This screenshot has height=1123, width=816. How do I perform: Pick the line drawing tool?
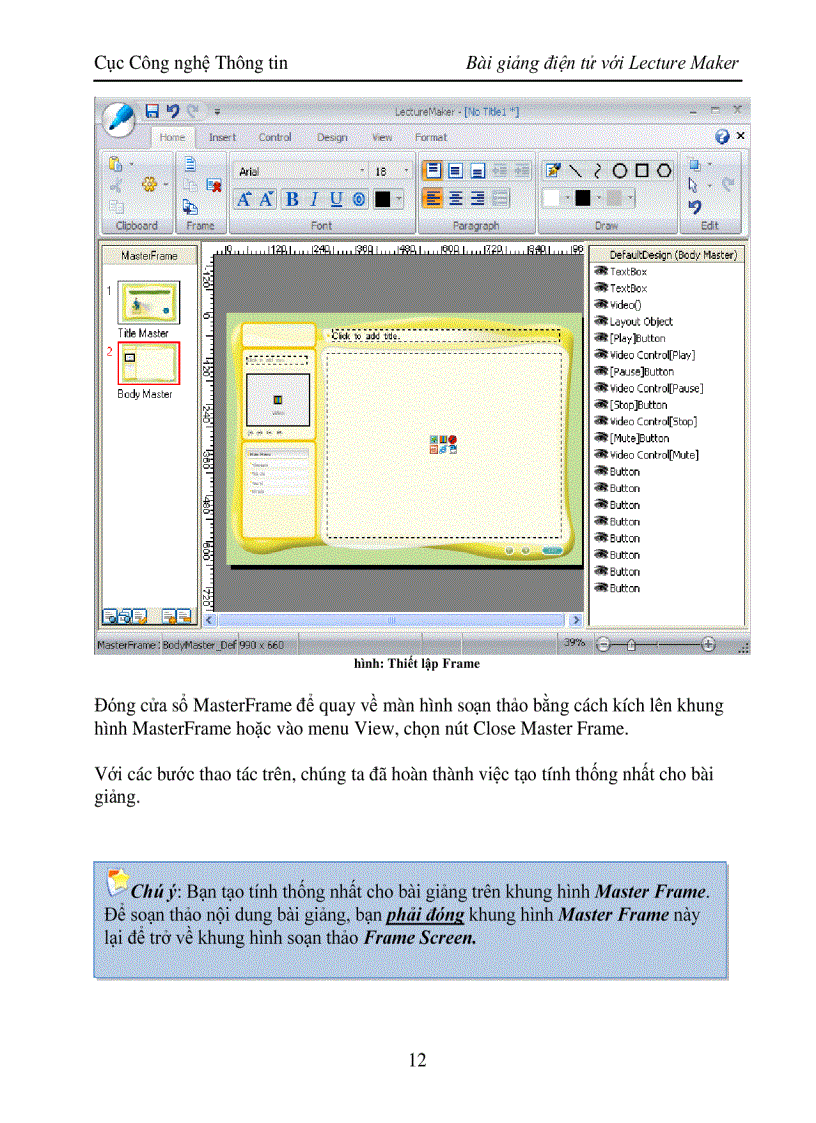pos(577,170)
